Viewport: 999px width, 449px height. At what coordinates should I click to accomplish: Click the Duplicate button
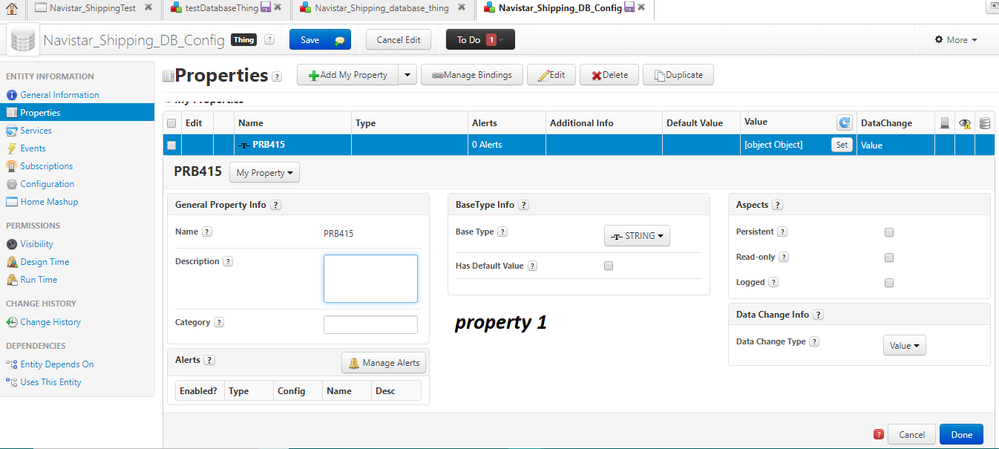coord(678,75)
